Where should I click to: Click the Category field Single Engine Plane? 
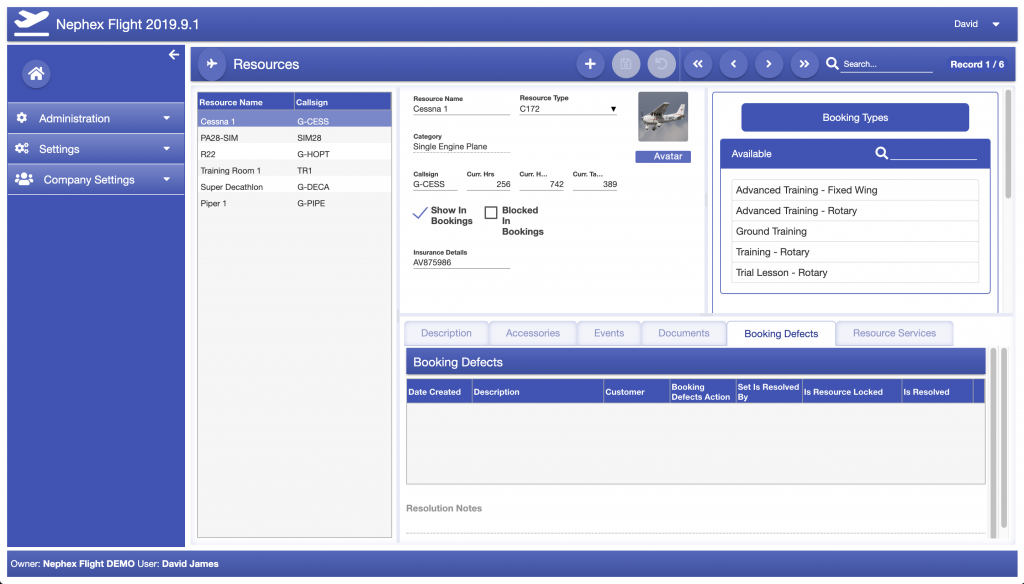click(461, 147)
